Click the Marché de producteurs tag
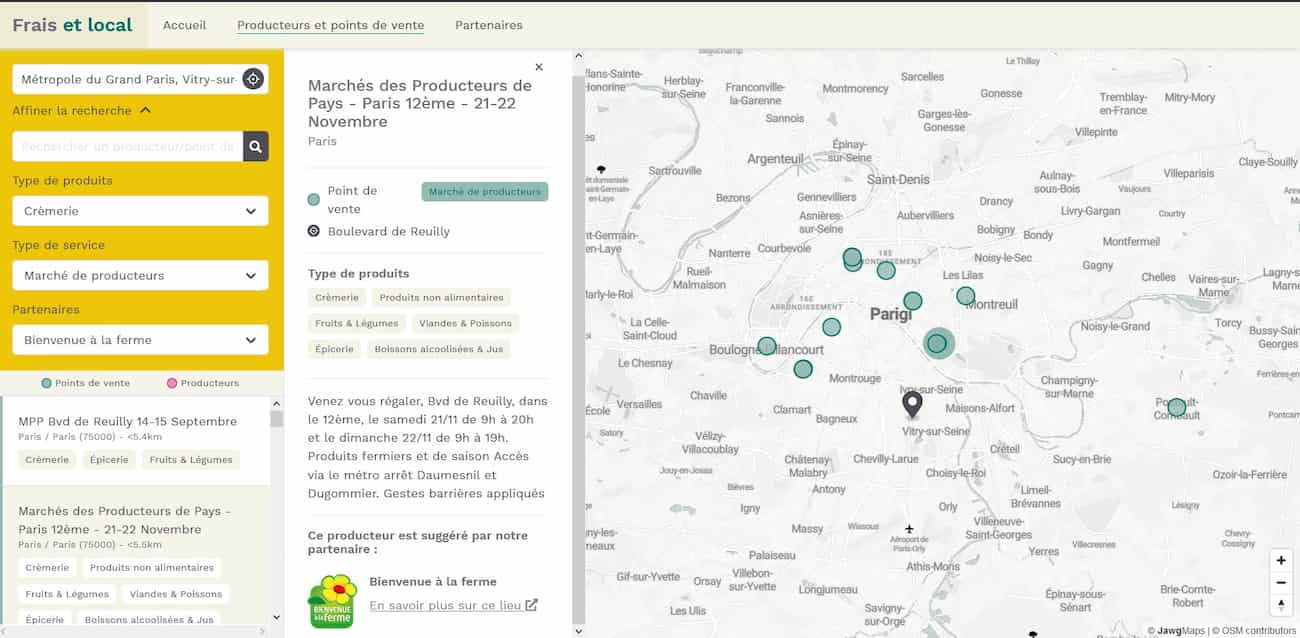 484,192
